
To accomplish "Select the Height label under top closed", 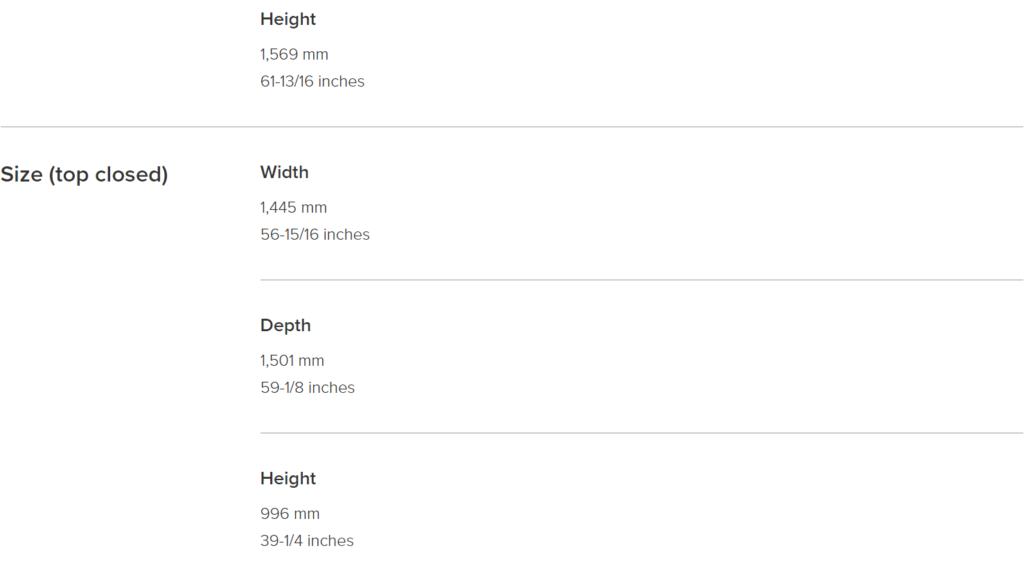I will pyautogui.click(x=288, y=479).
